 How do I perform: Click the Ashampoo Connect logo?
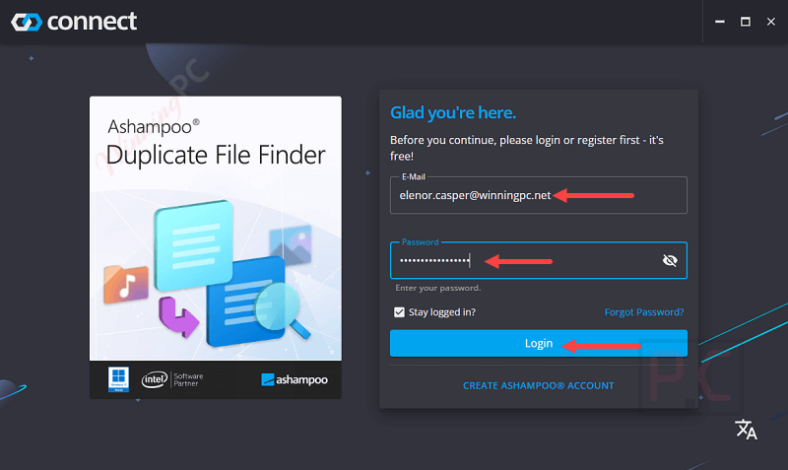pyautogui.click(x=74, y=22)
